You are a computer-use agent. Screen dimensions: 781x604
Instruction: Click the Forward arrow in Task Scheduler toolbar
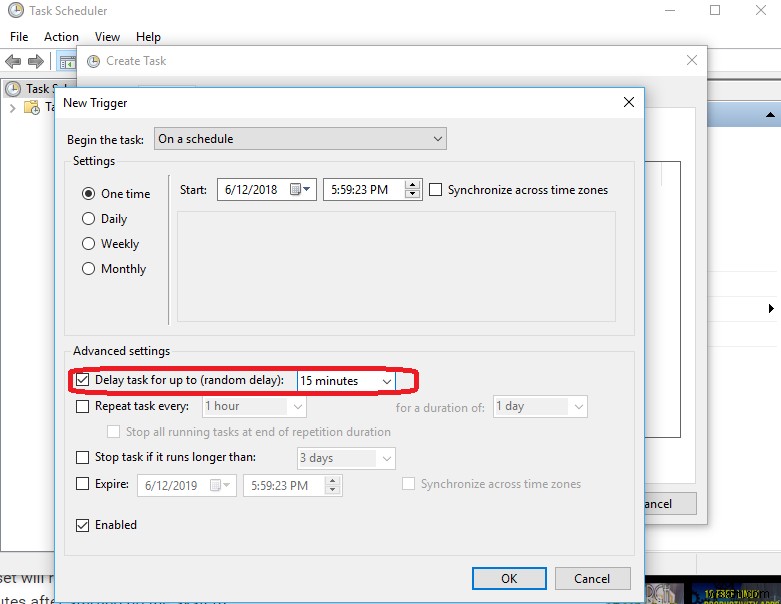[35, 62]
